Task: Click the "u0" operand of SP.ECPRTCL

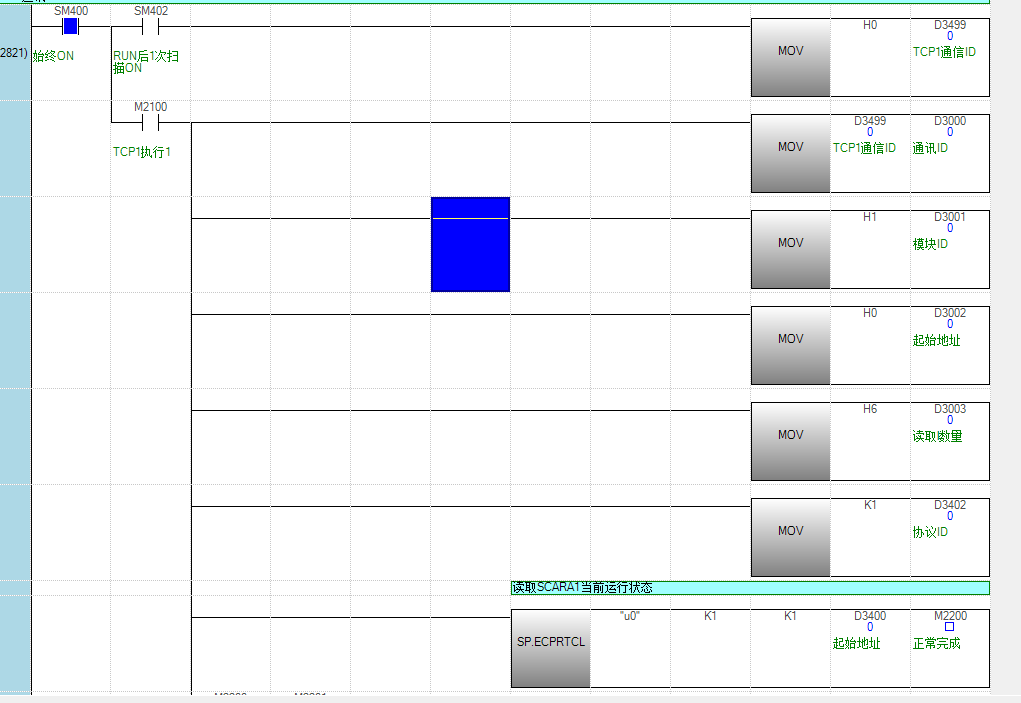Action: pos(629,616)
